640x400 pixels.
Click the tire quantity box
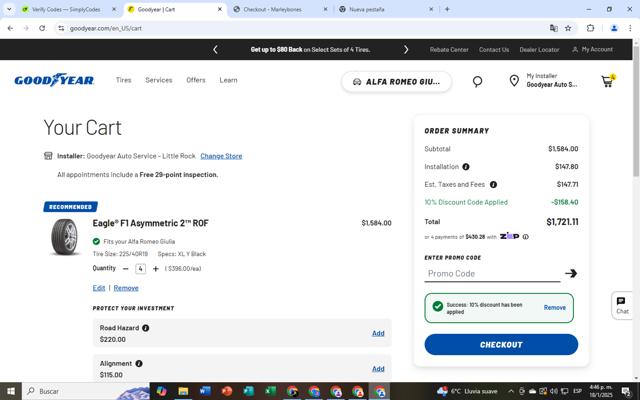[x=140, y=269]
